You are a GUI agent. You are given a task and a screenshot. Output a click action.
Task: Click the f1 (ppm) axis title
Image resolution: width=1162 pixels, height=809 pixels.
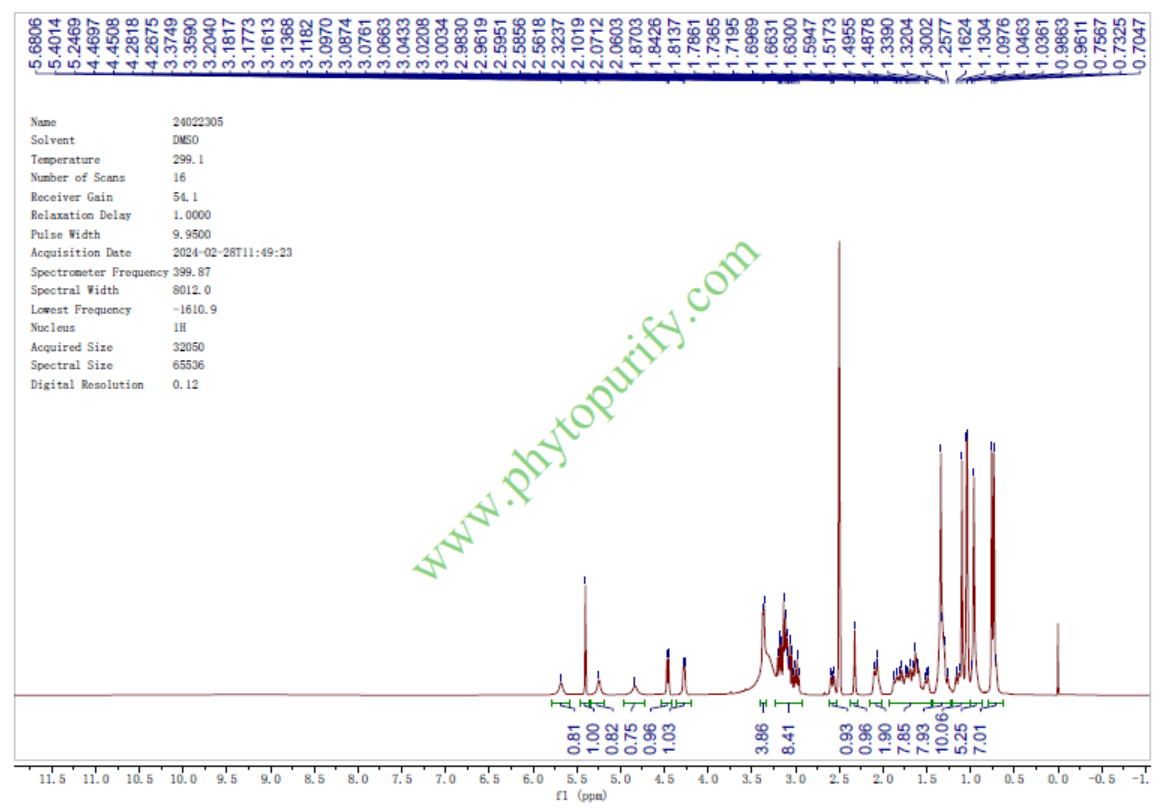point(580,797)
